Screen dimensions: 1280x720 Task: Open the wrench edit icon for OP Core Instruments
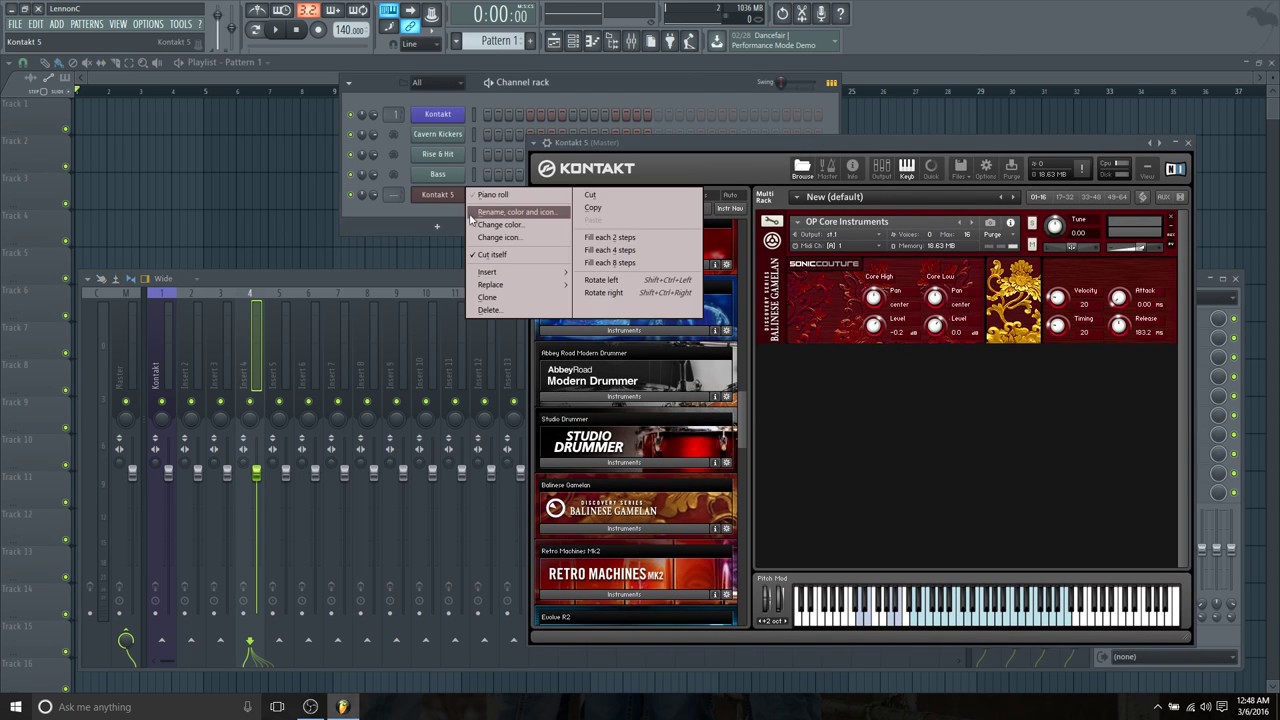772,222
